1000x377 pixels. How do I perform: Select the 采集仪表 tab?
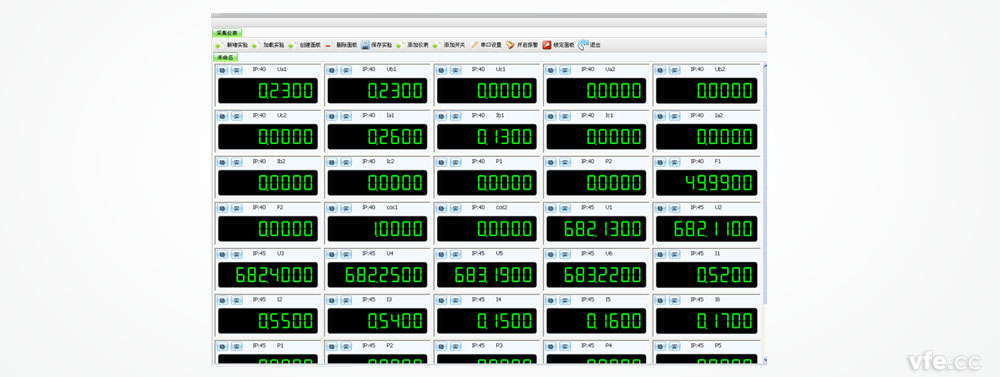[x=226, y=33]
